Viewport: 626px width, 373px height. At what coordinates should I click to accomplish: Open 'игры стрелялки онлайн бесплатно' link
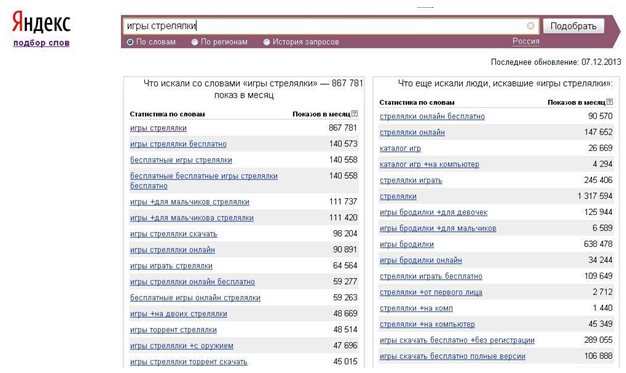[192, 282]
